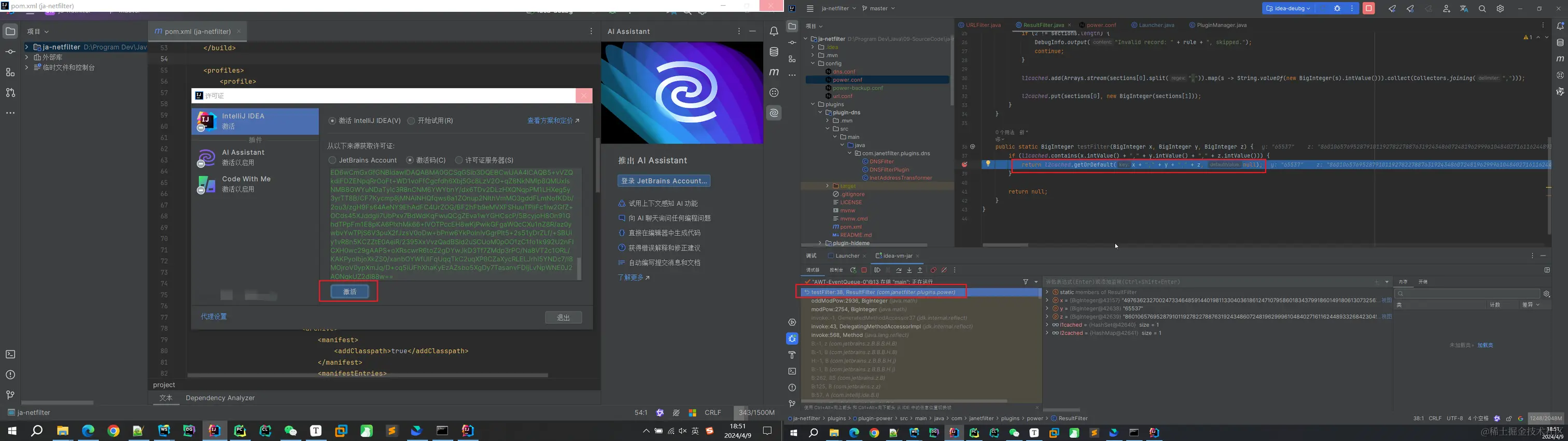Screen dimensions: 1568x441
Task: Open Dependency Analyzer tab in pom.xml
Action: 220,398
